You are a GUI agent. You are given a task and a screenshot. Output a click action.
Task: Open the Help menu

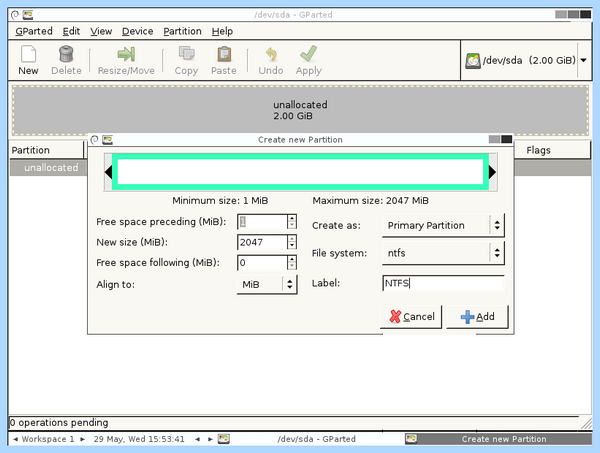(x=222, y=31)
